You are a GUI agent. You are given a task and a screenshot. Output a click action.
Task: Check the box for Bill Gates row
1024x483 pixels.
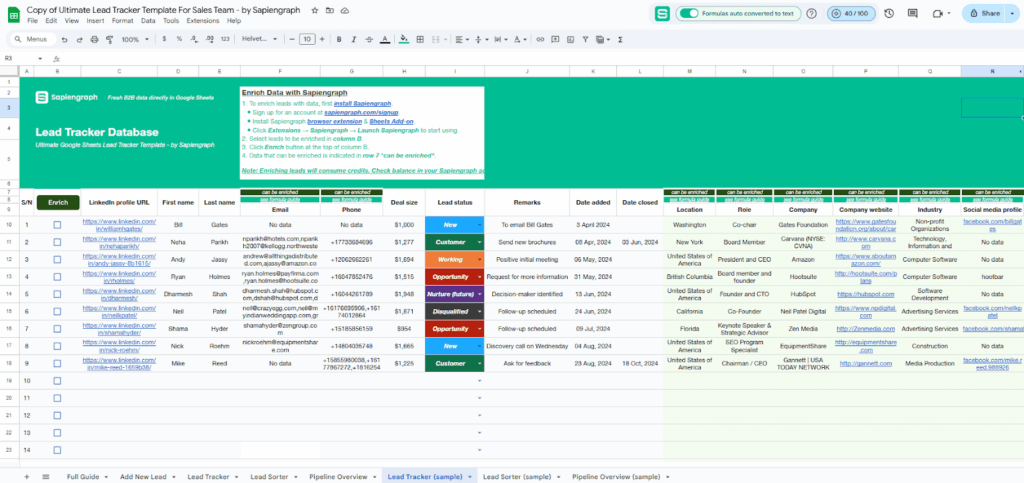coord(57,224)
